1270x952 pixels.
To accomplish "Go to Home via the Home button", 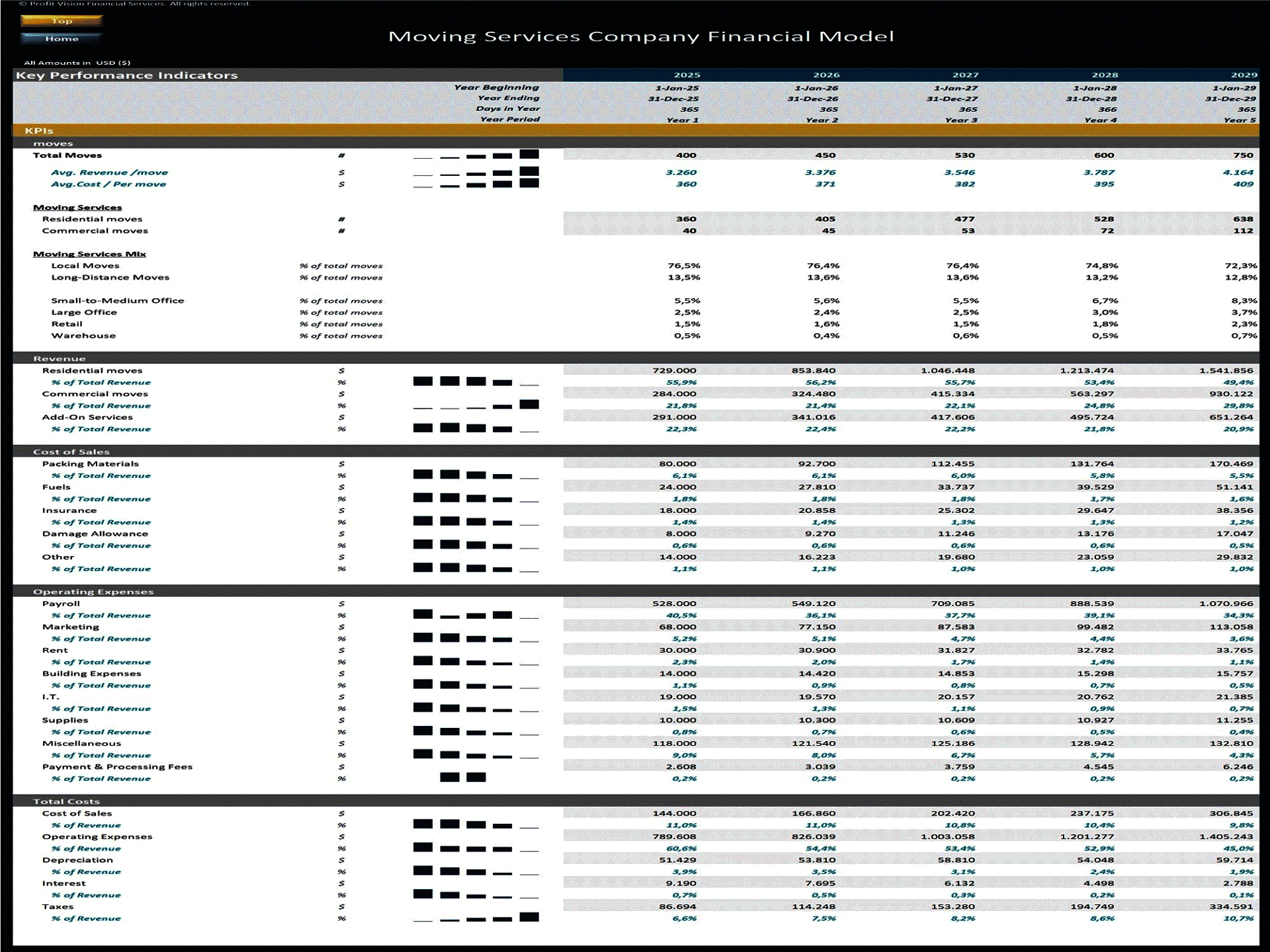I will [x=62, y=38].
